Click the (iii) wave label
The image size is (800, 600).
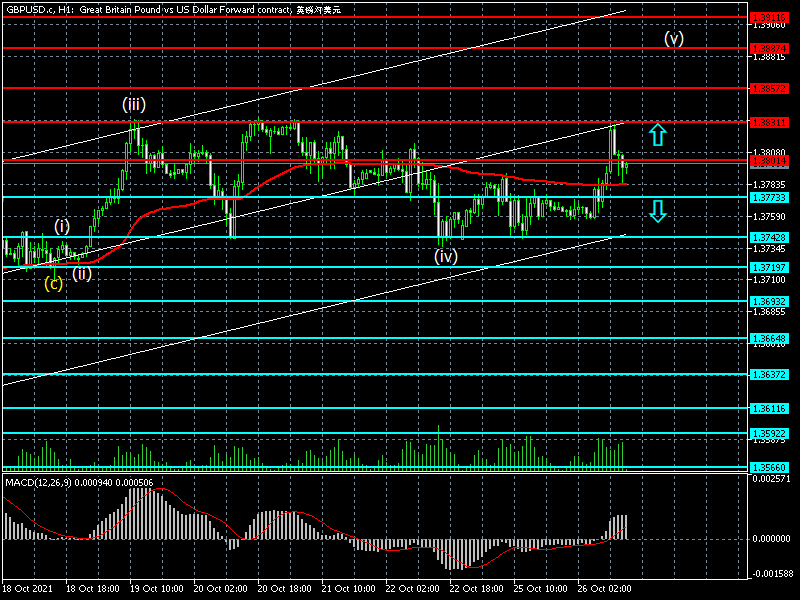(x=134, y=105)
